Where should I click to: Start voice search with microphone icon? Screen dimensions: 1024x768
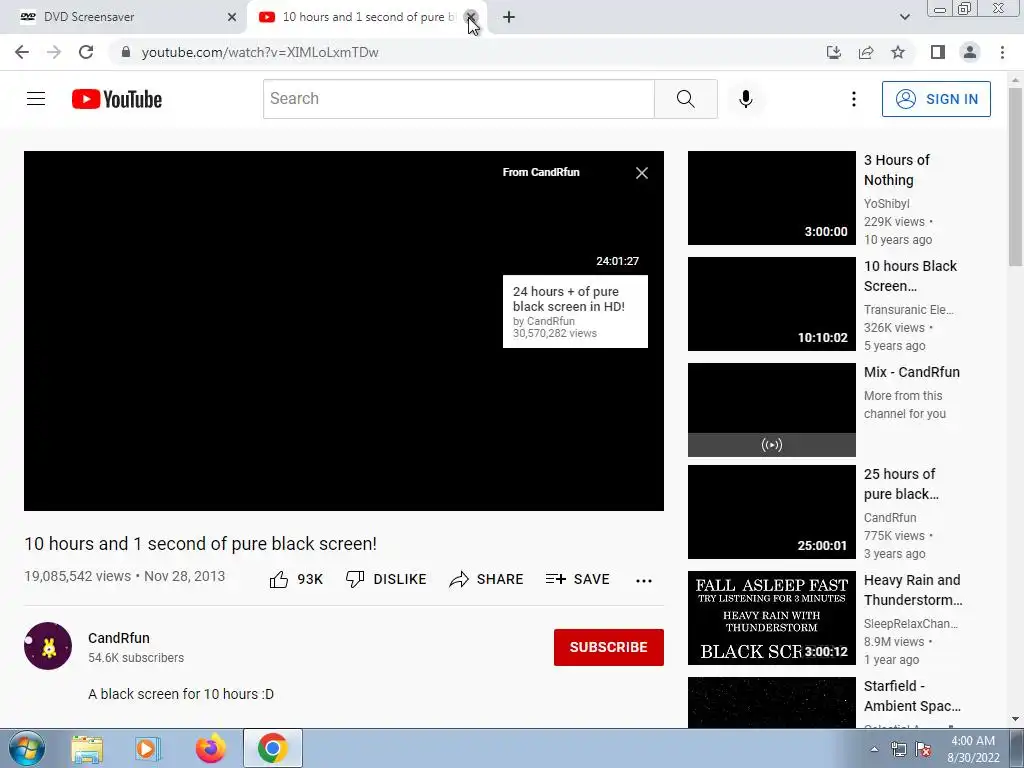pyautogui.click(x=746, y=99)
